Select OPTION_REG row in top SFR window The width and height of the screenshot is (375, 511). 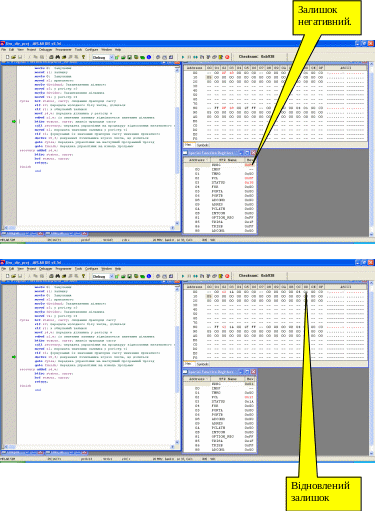point(220,218)
